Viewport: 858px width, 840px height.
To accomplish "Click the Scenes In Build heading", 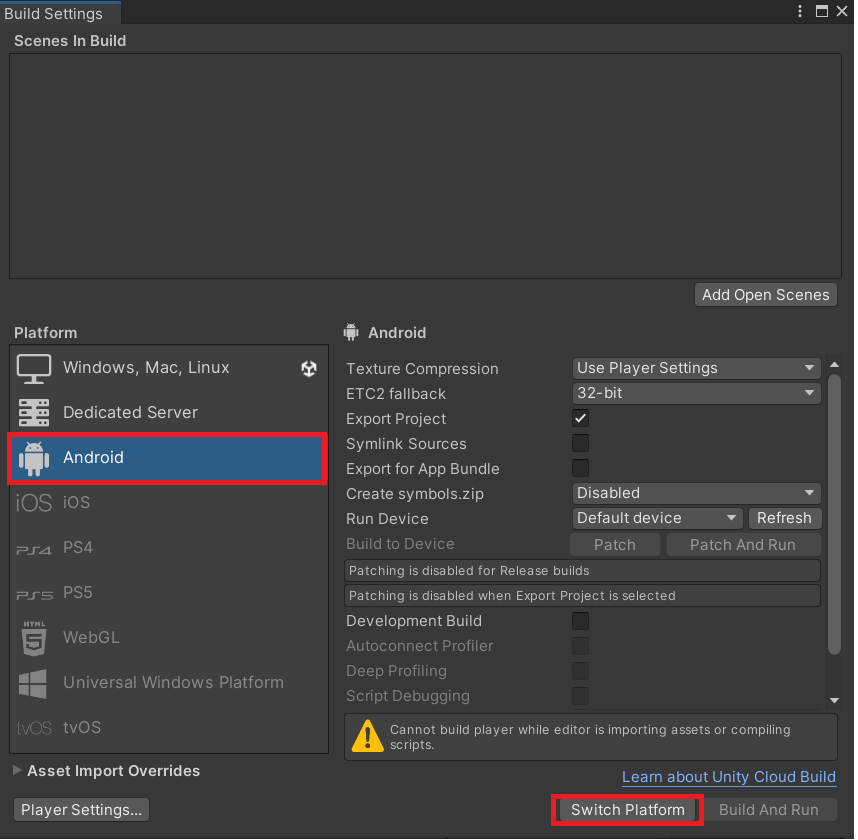I will (x=70, y=41).
